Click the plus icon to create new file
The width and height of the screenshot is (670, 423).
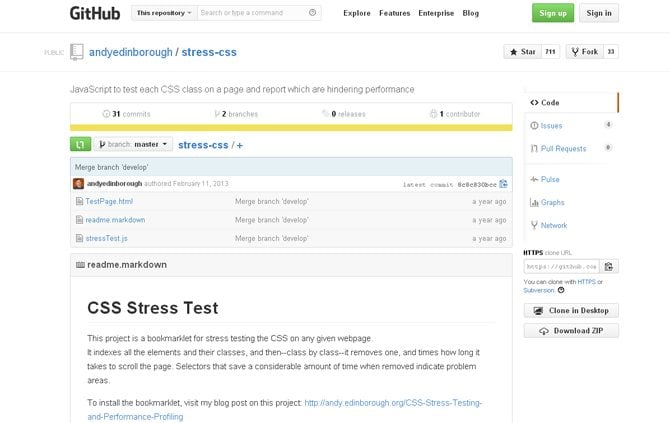(239, 145)
